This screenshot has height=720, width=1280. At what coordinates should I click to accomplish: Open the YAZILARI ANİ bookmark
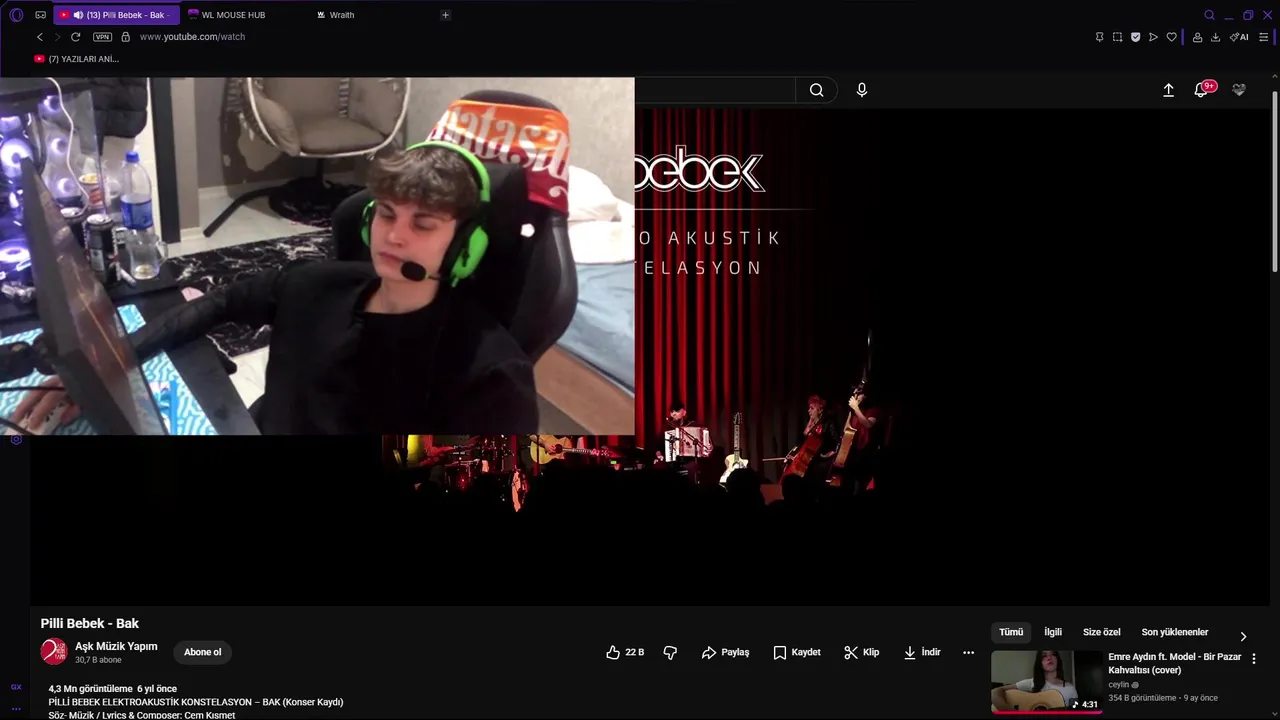coord(76,59)
